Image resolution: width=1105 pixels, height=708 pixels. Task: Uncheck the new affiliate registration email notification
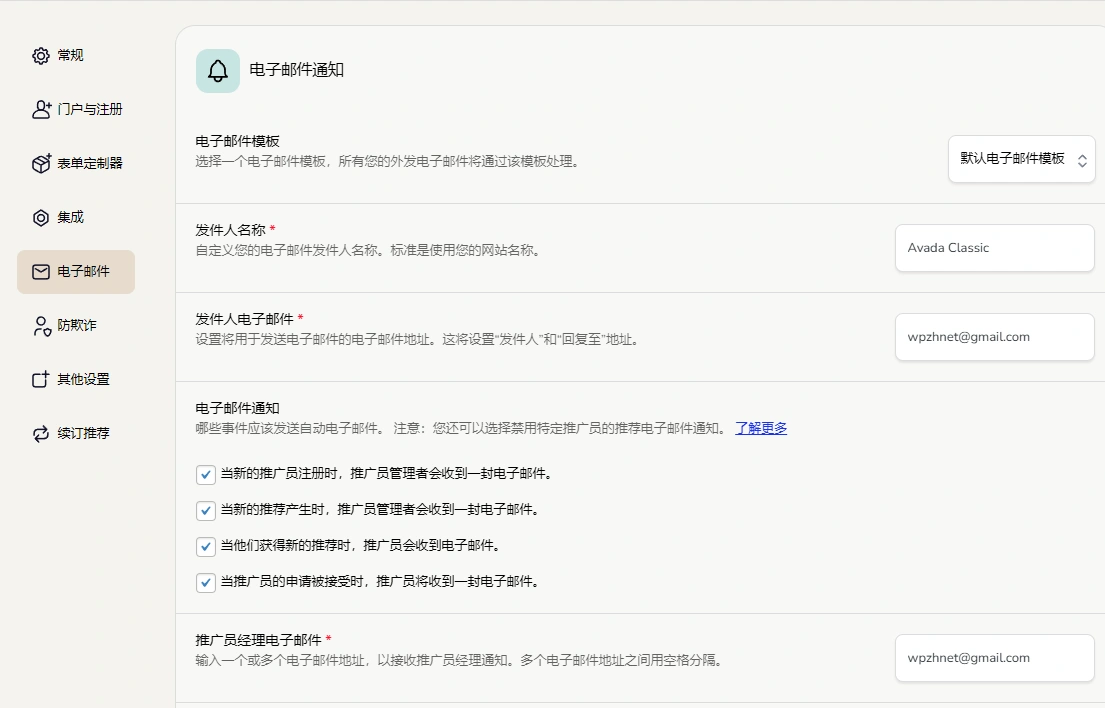click(205, 474)
